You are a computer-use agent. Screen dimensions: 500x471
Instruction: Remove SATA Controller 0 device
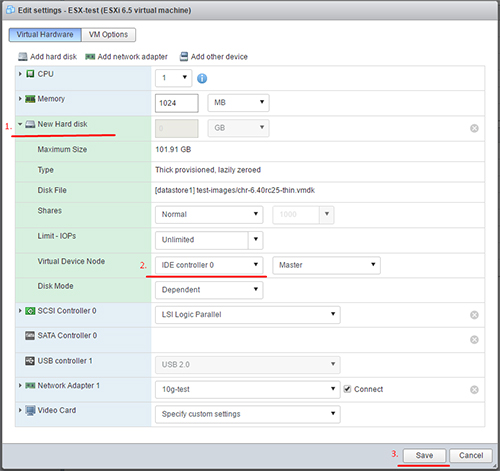click(474, 340)
